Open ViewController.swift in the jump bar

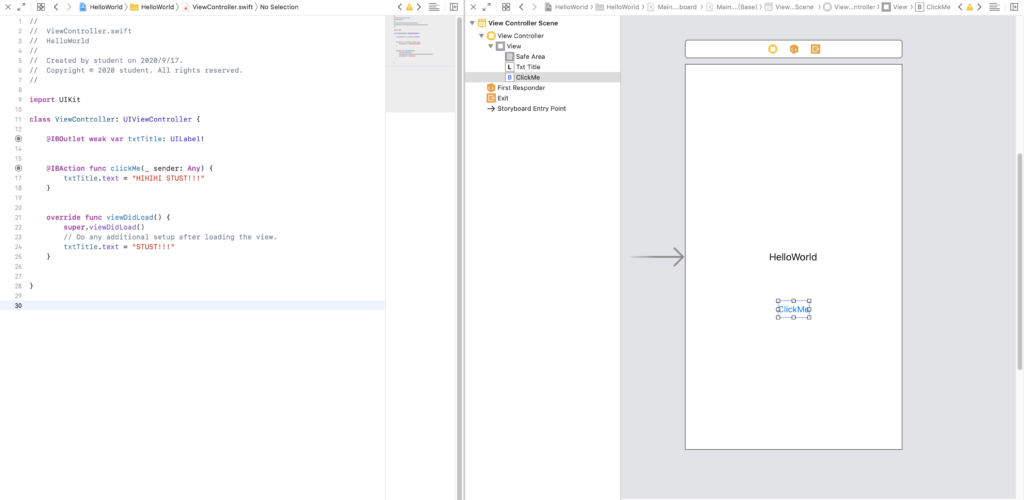click(x=220, y=7)
